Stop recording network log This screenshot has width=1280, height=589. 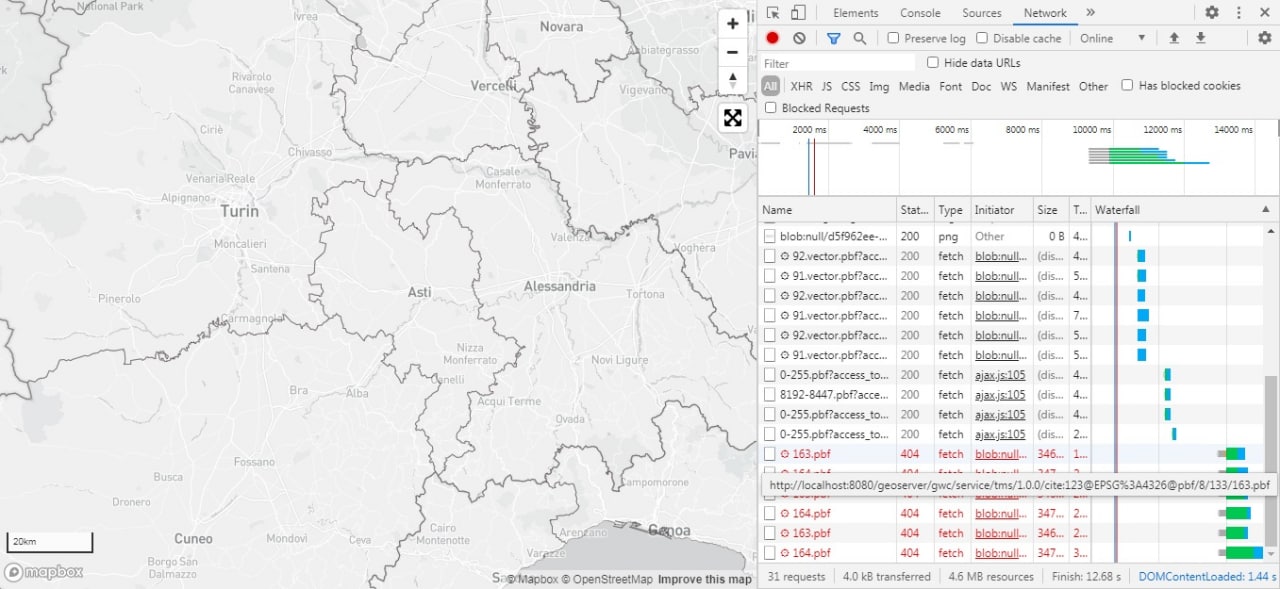tap(773, 38)
